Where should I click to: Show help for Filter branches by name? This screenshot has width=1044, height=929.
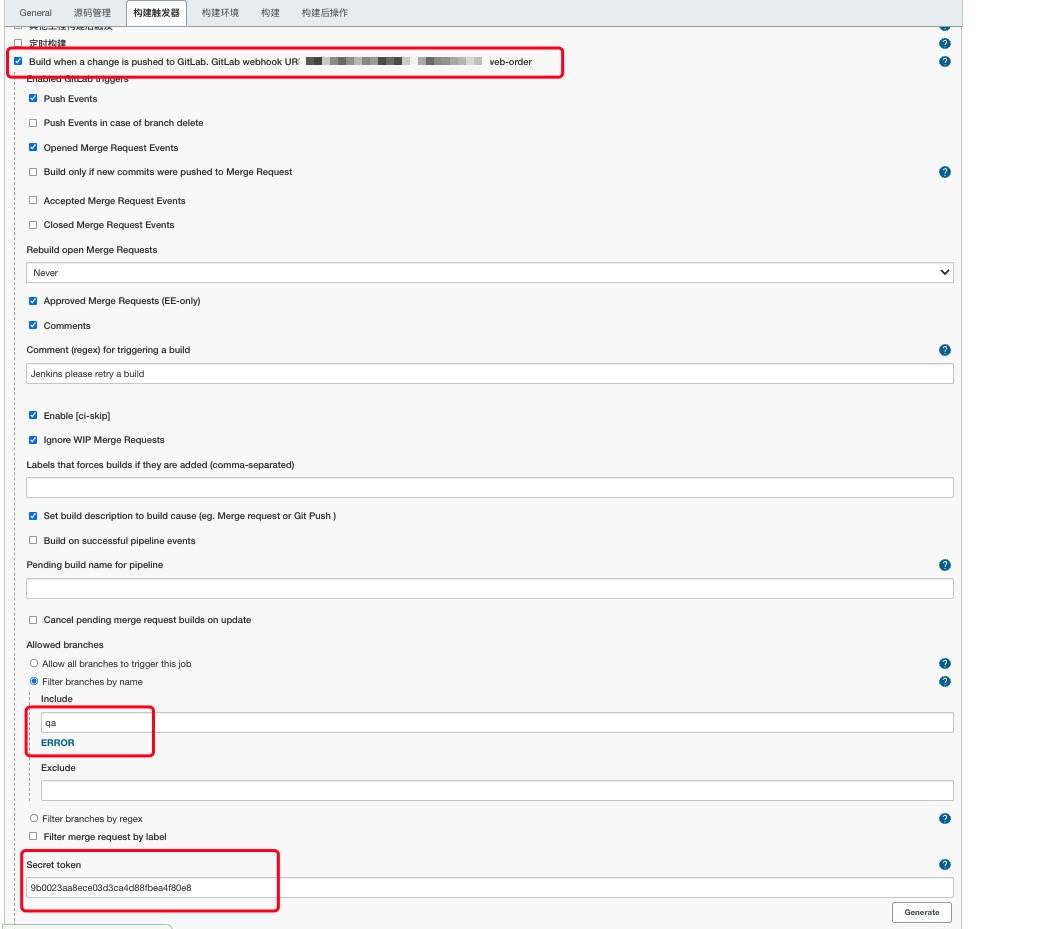944,682
